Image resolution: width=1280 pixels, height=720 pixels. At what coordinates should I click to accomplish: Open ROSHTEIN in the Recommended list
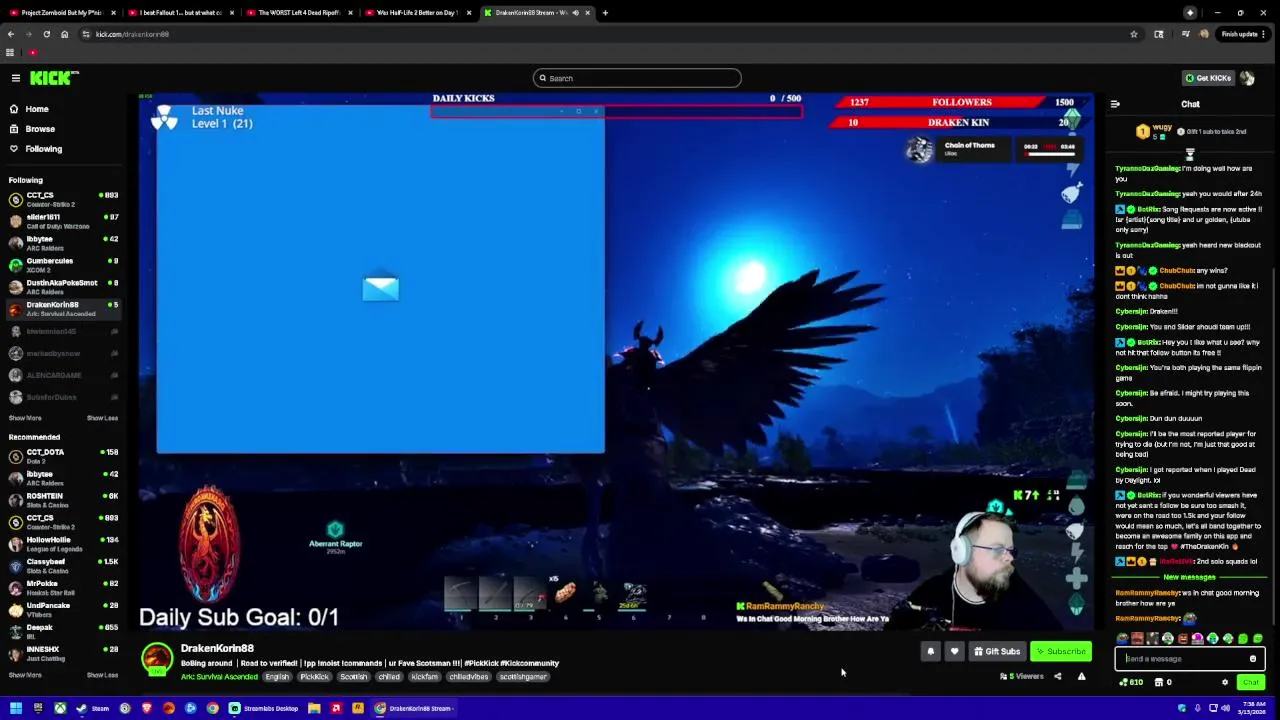tap(62, 500)
